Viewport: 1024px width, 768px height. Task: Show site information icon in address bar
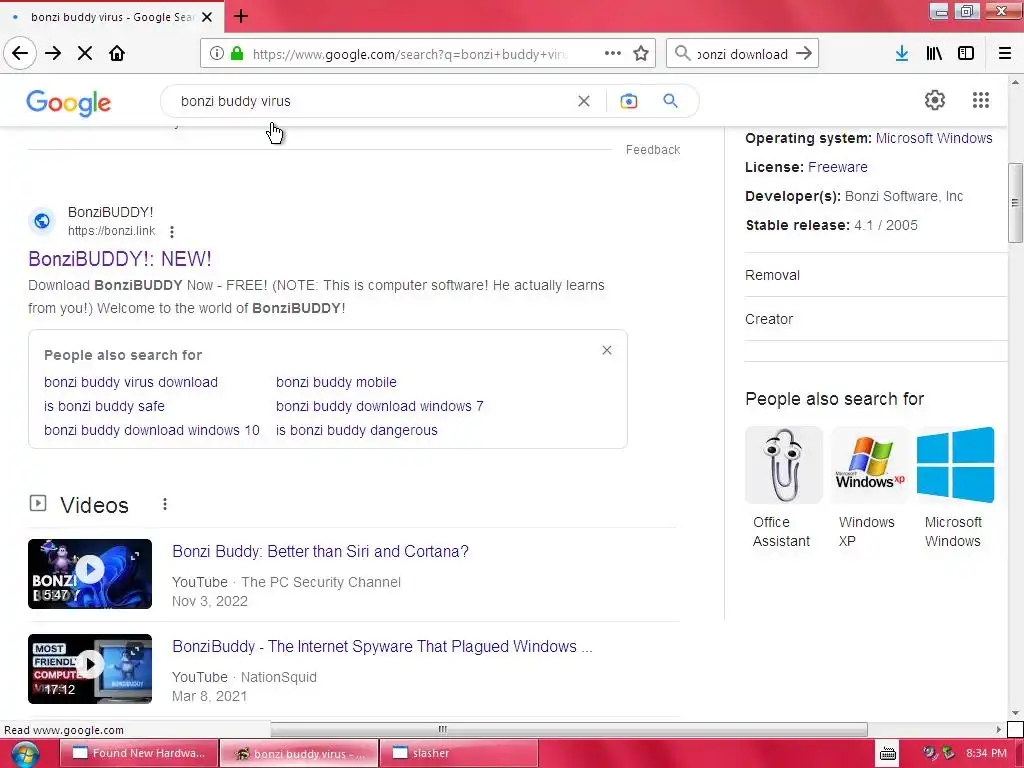pyautogui.click(x=217, y=54)
